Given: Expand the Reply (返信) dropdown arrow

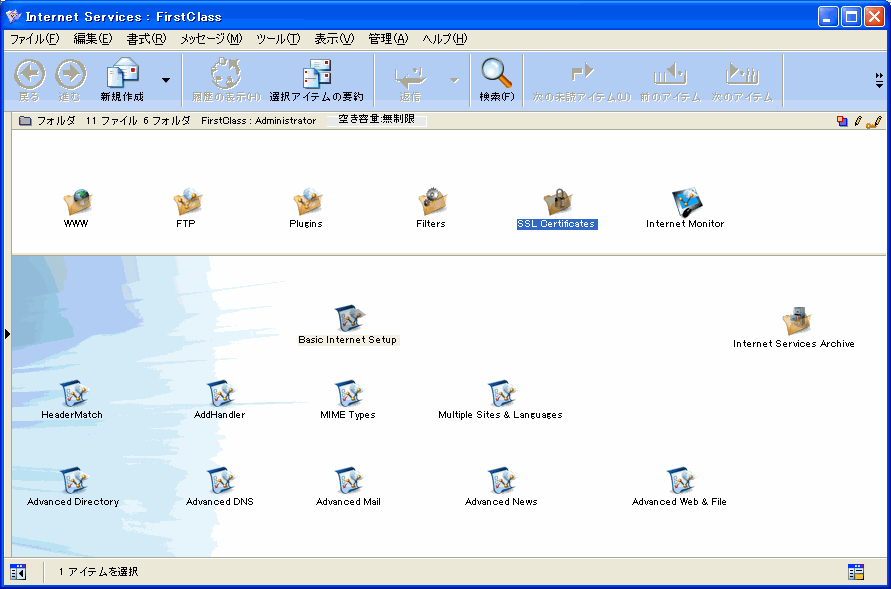Looking at the screenshot, I should tap(455, 80).
